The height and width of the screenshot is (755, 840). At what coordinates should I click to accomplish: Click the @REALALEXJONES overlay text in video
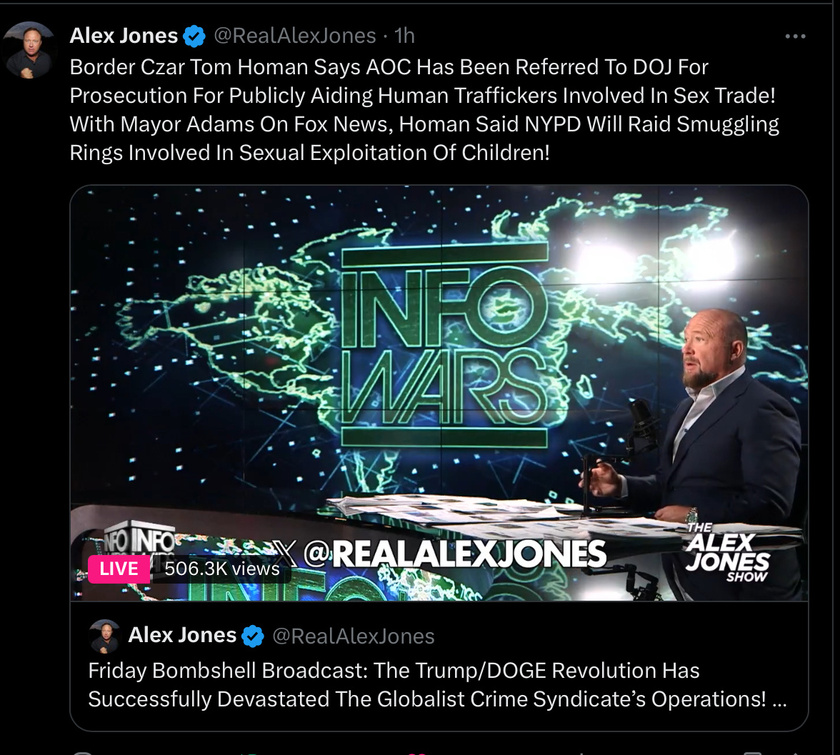tap(455, 554)
